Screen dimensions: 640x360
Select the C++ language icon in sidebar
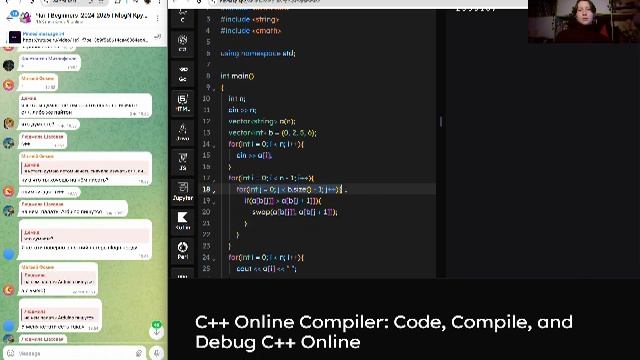(x=182, y=43)
